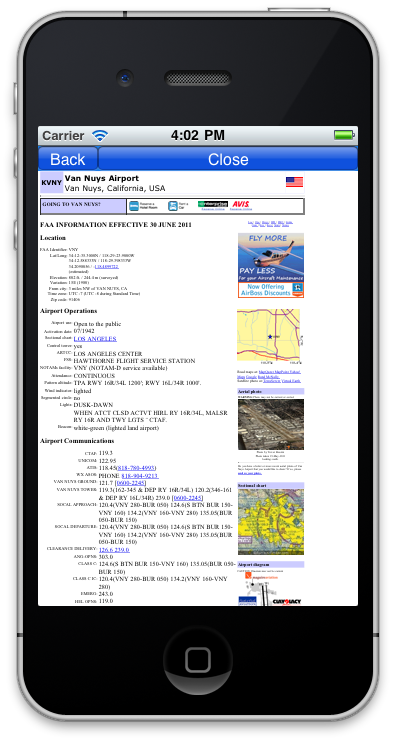Image resolution: width=396 pixels, height=744 pixels.
Task: Tap the Airport diagram section header
Action: tap(271, 565)
